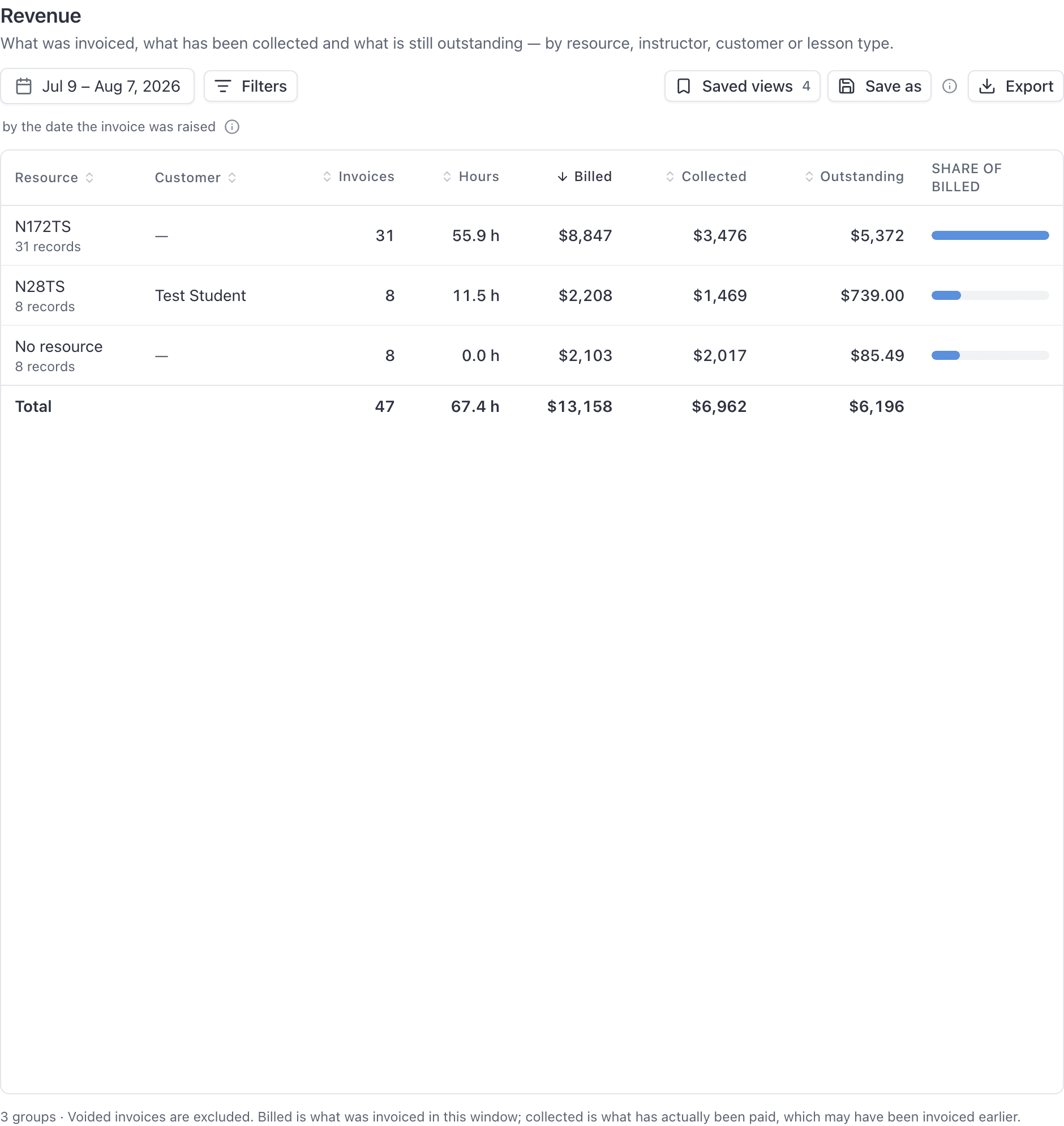The width and height of the screenshot is (1064, 1126).
Task: Click the $739.00 outstanding amount
Action: pos(872,295)
